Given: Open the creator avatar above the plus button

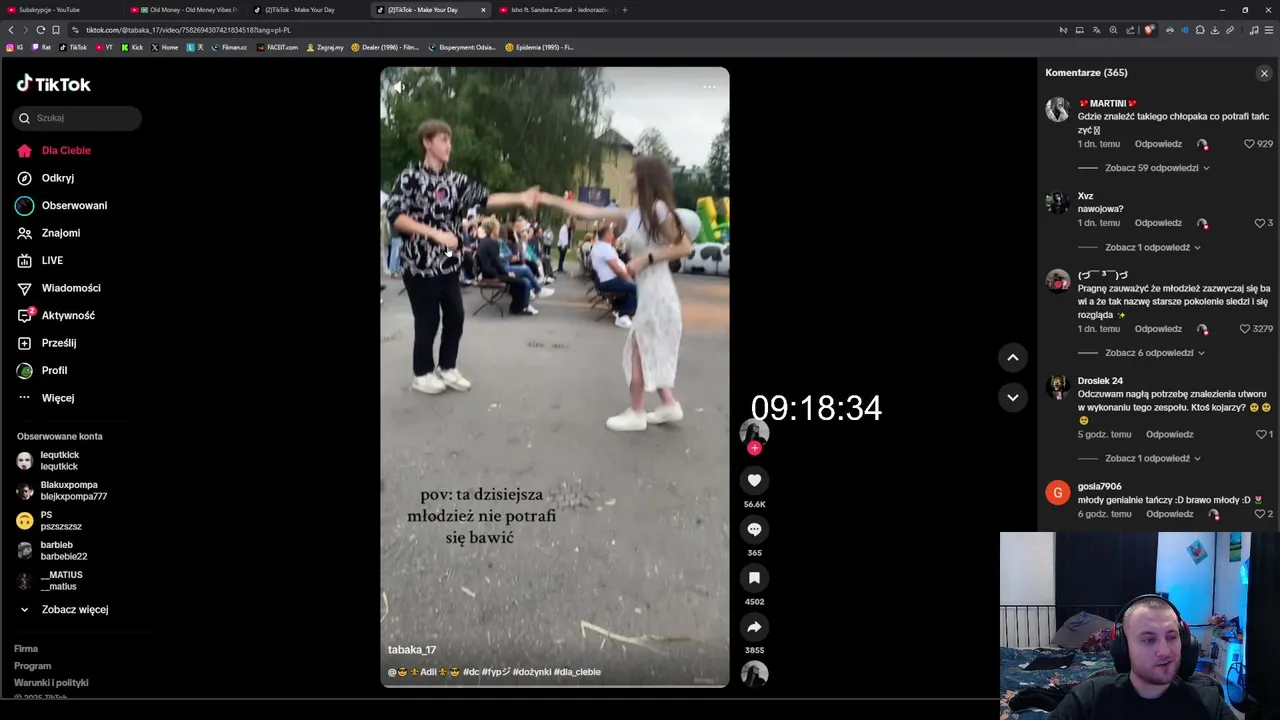Looking at the screenshot, I should click(x=754, y=431).
